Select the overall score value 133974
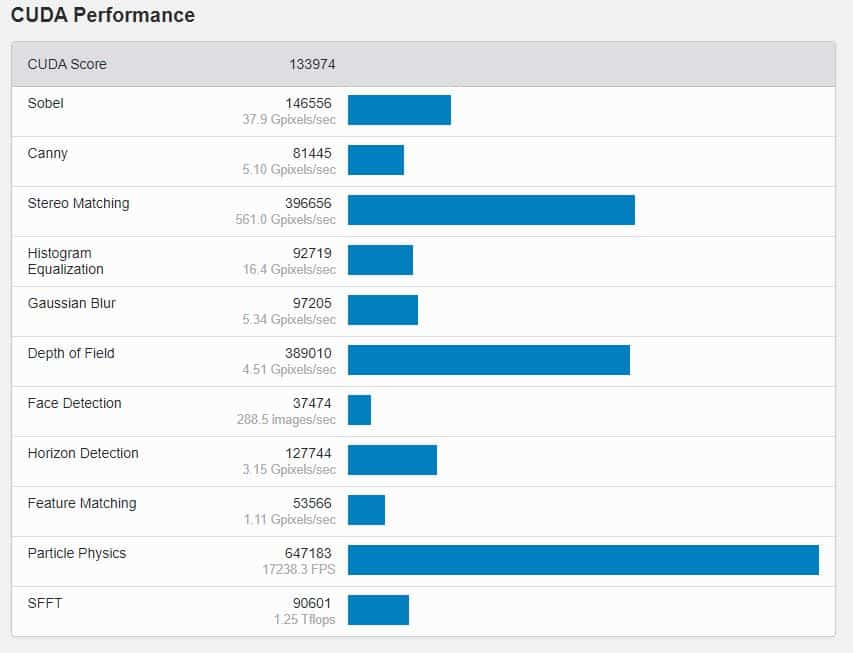 pyautogui.click(x=312, y=64)
